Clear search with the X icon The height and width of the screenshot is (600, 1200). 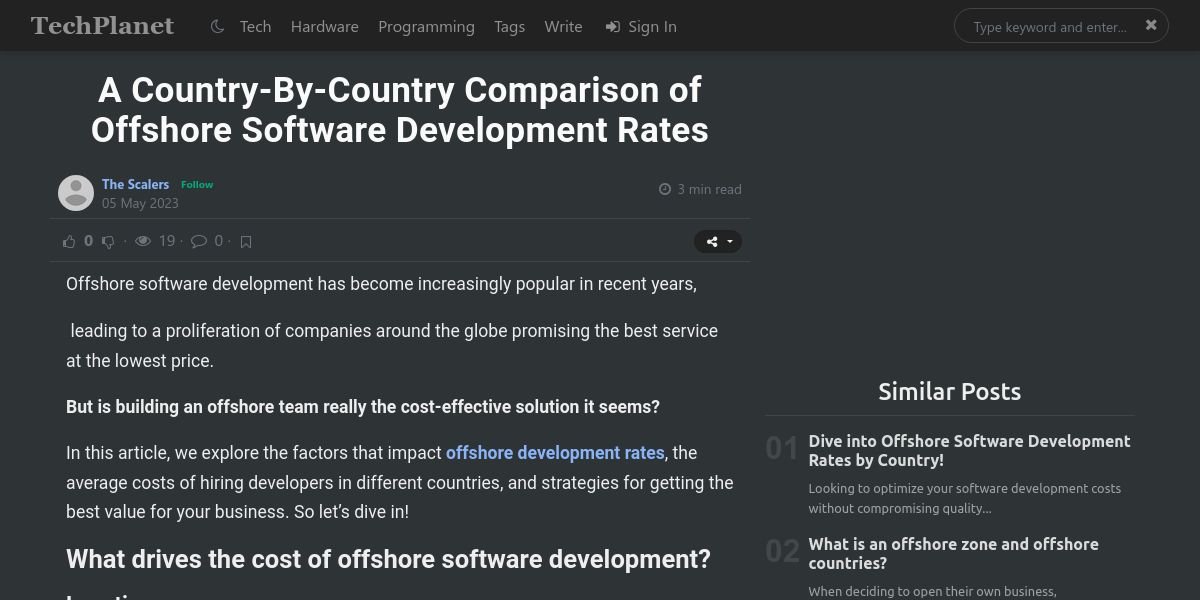click(x=1151, y=25)
